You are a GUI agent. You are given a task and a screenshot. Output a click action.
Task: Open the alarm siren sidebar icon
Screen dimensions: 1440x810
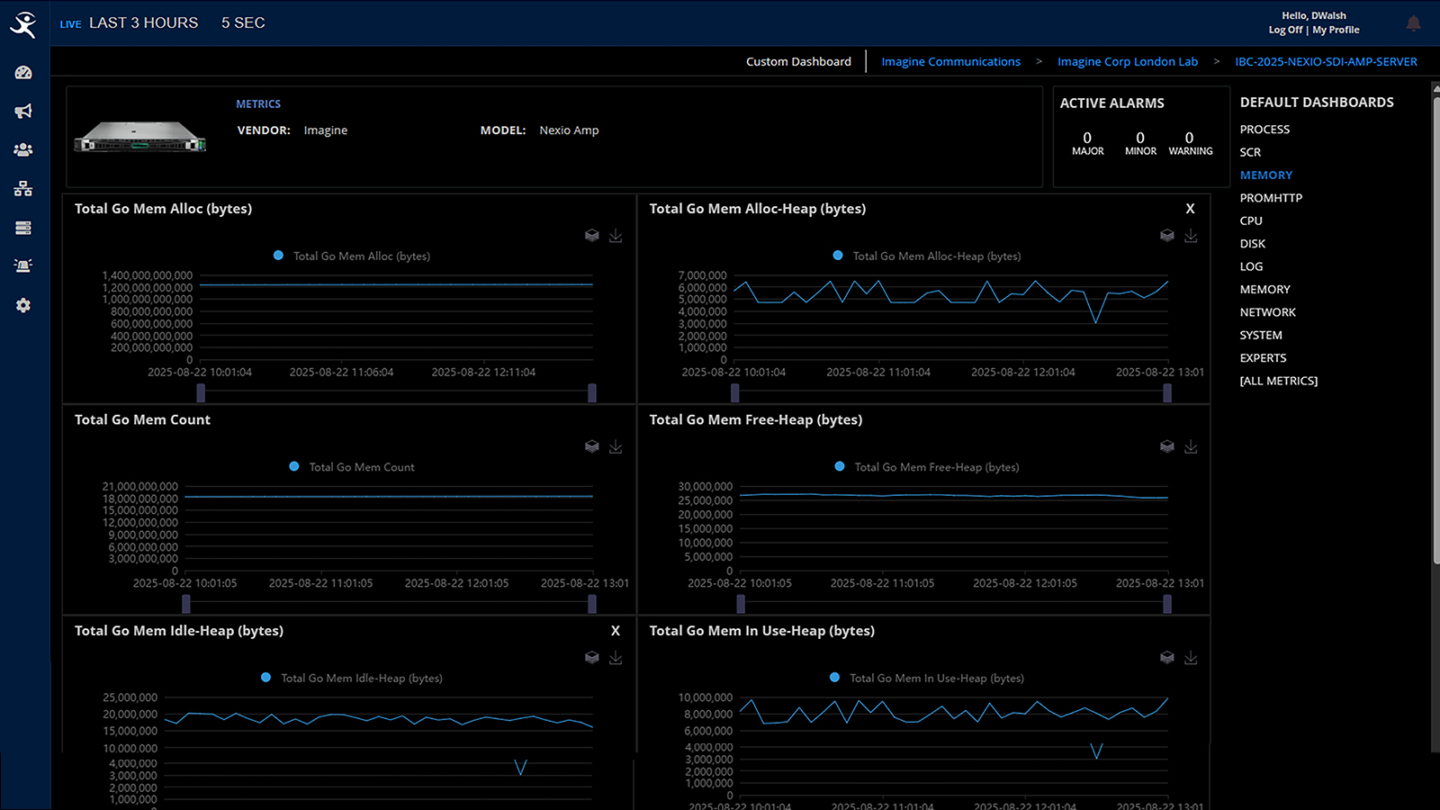[x=23, y=266]
